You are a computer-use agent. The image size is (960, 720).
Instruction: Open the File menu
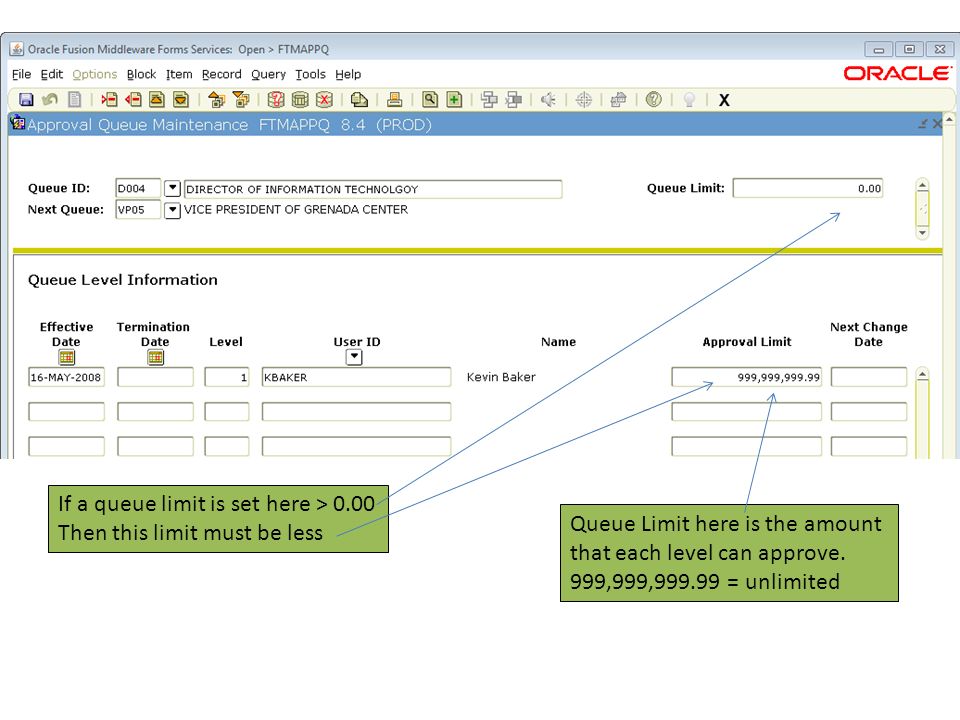click(x=21, y=74)
